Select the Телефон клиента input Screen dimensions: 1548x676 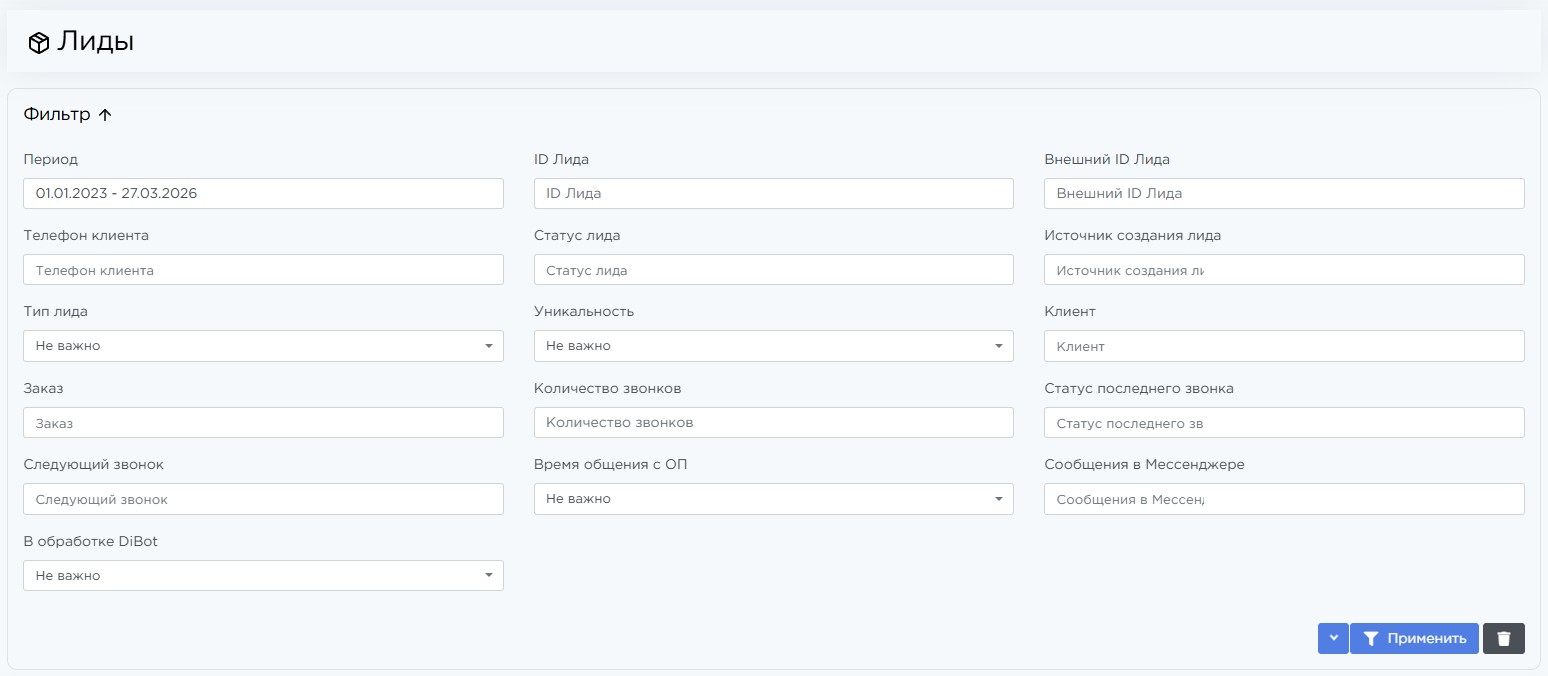click(x=263, y=270)
